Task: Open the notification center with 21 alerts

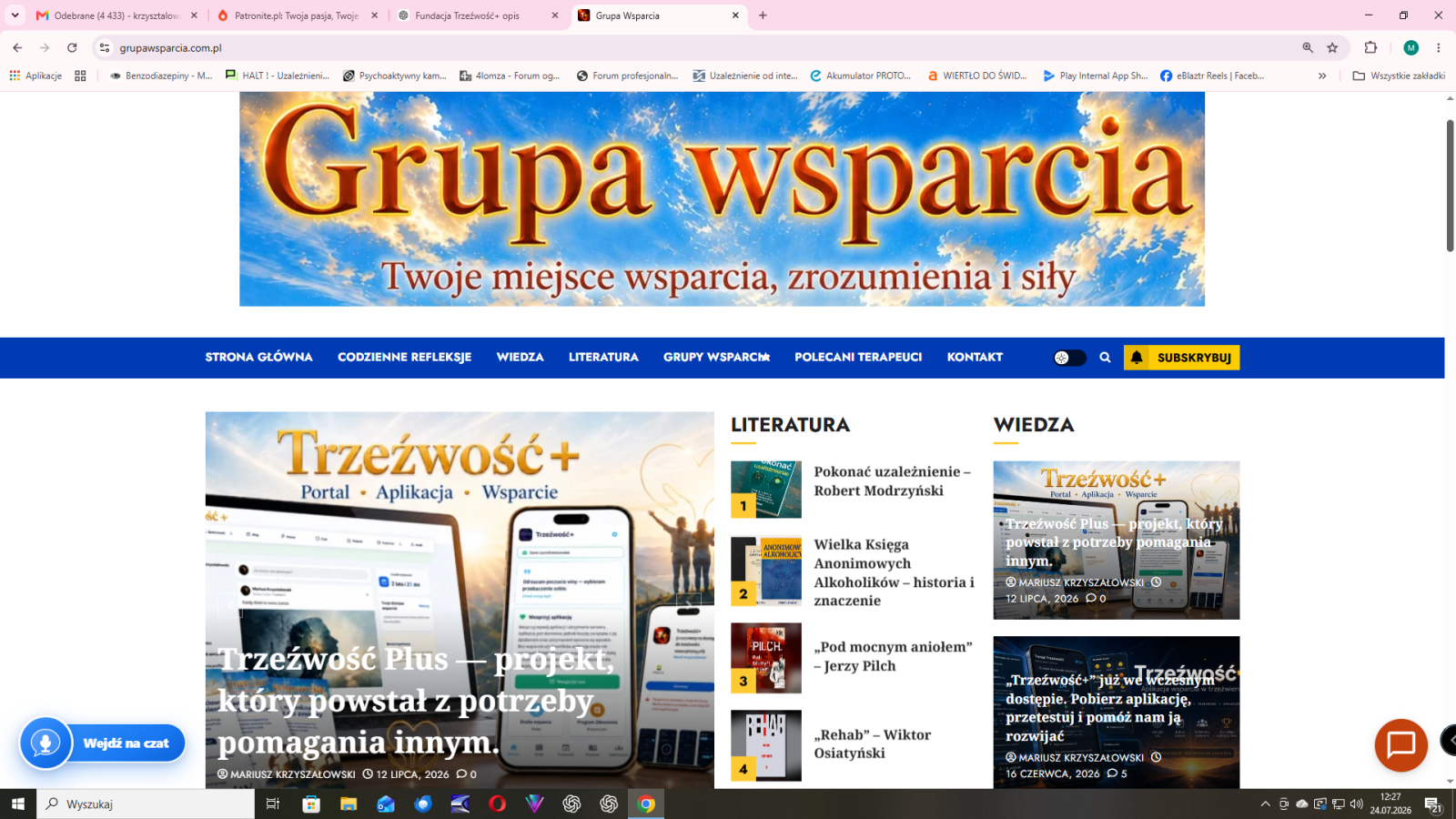Action: [1432, 804]
